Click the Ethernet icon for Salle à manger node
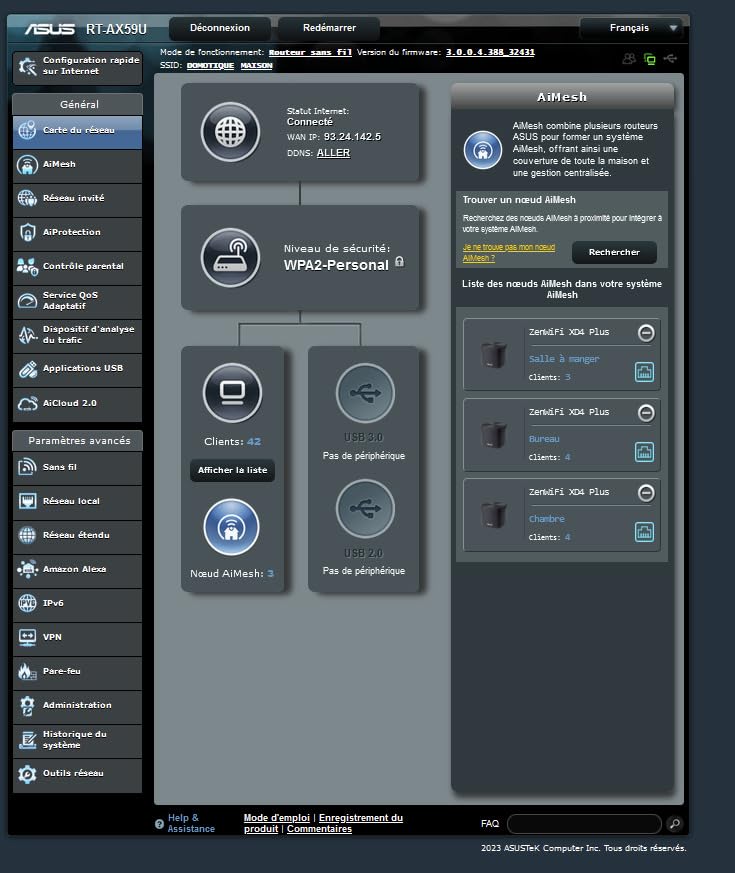Viewport: 735px width, 873px height. point(645,372)
